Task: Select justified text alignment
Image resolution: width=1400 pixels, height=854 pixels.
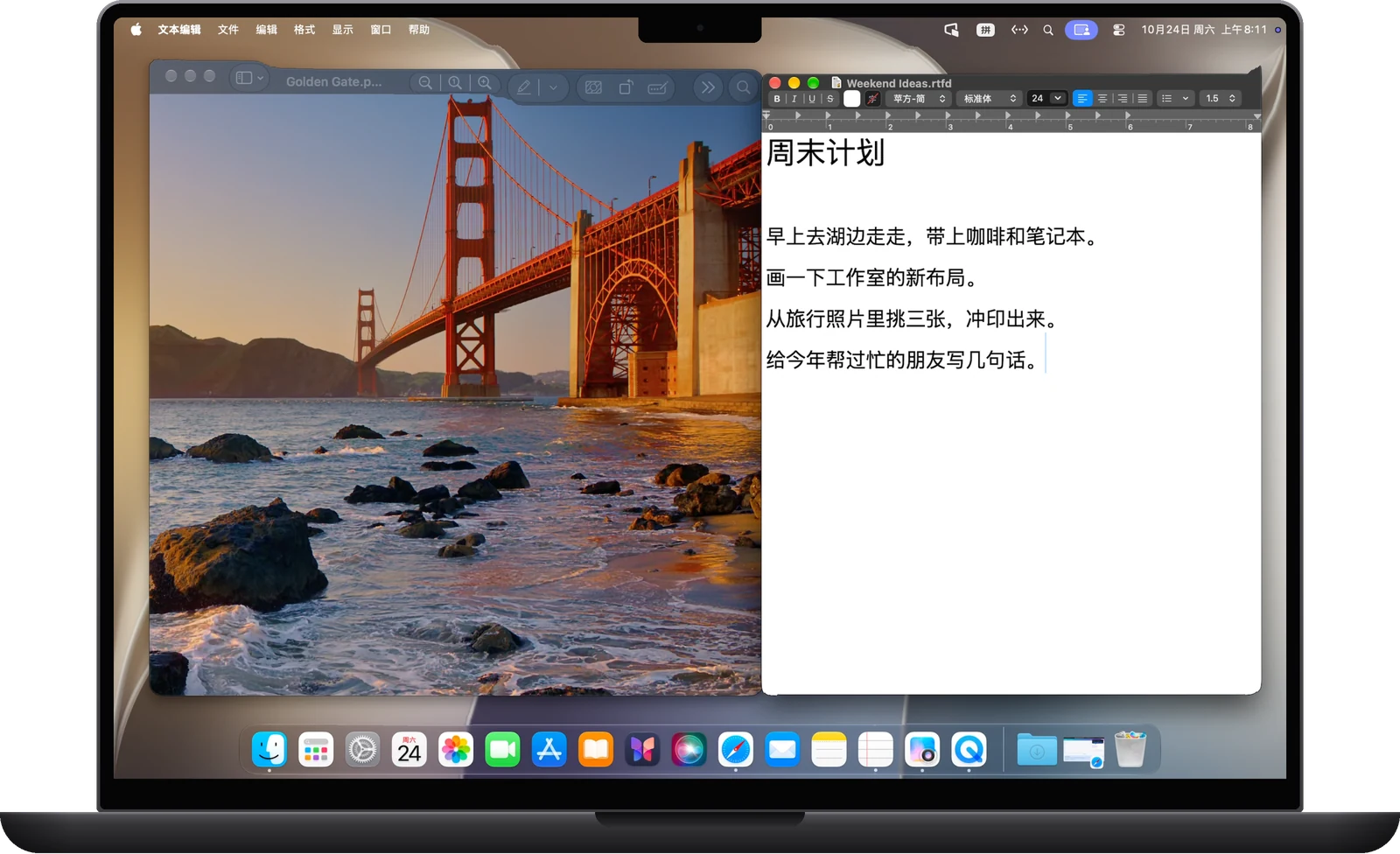Action: click(1142, 99)
